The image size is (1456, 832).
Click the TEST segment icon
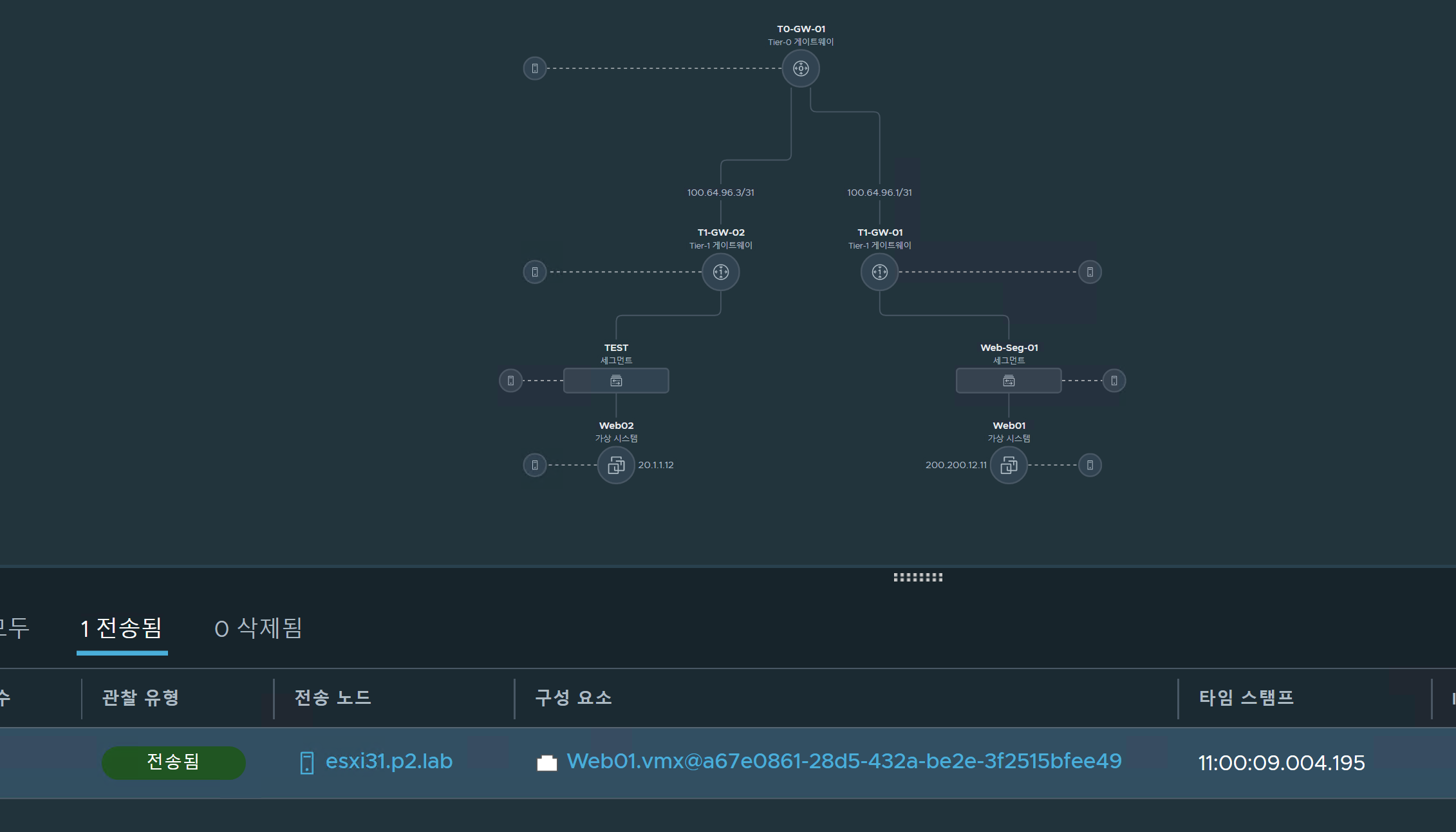coord(616,381)
